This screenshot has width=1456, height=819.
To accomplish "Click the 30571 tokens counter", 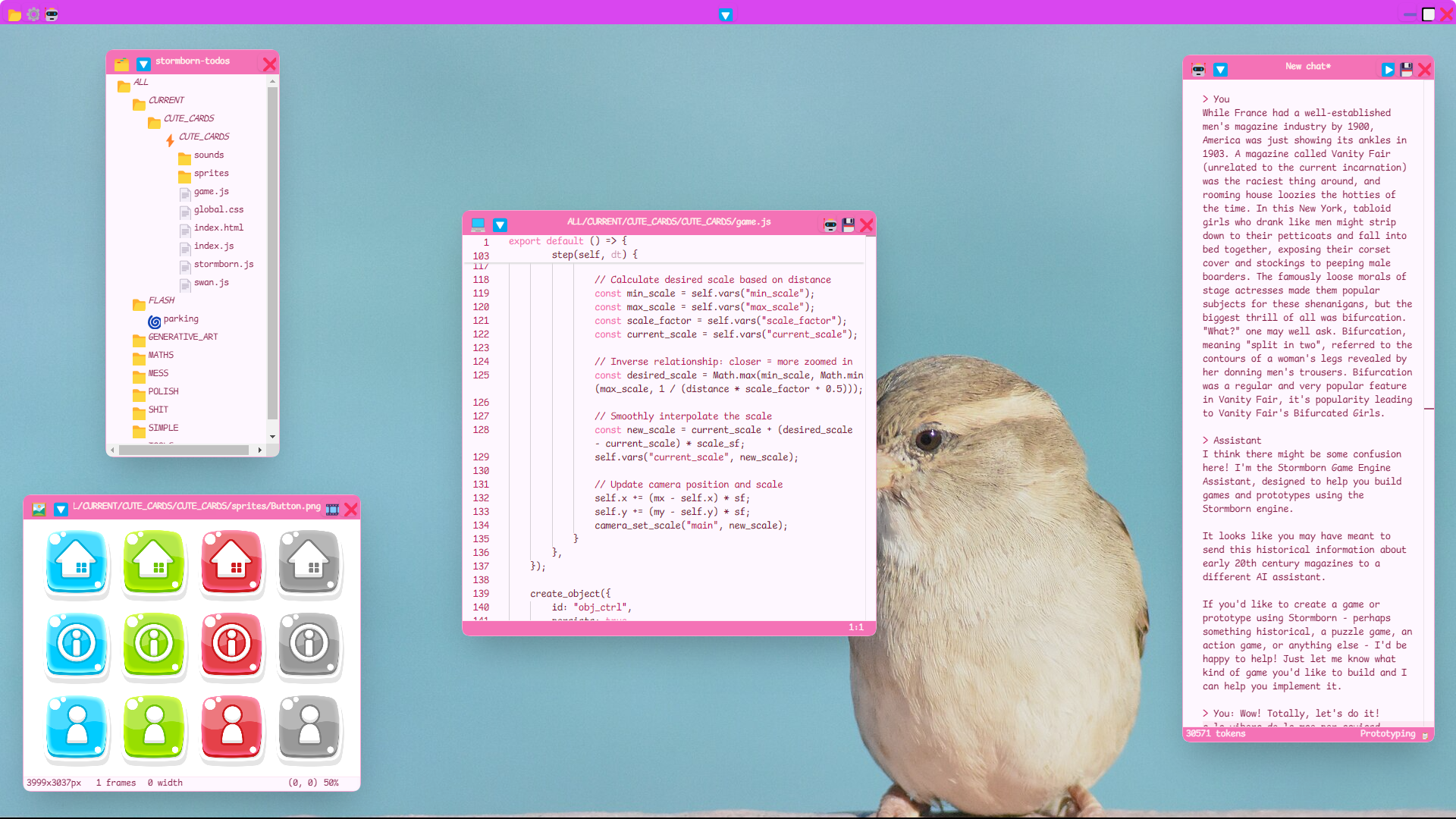I will coord(1216,734).
